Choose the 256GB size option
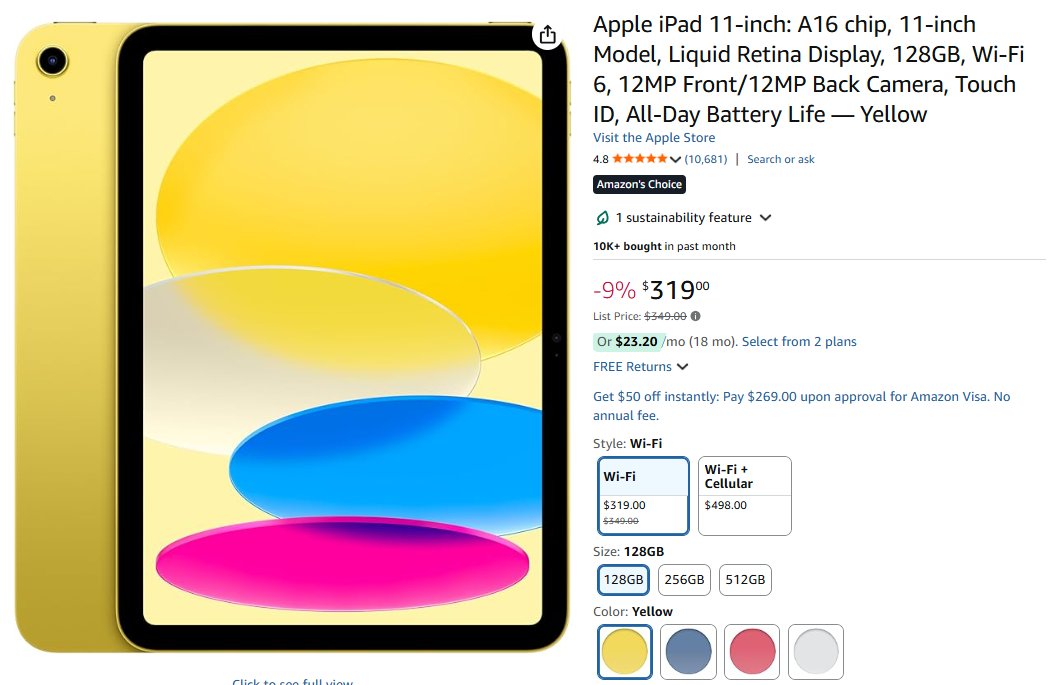Viewport: 1061px width, 685px height. click(x=684, y=579)
